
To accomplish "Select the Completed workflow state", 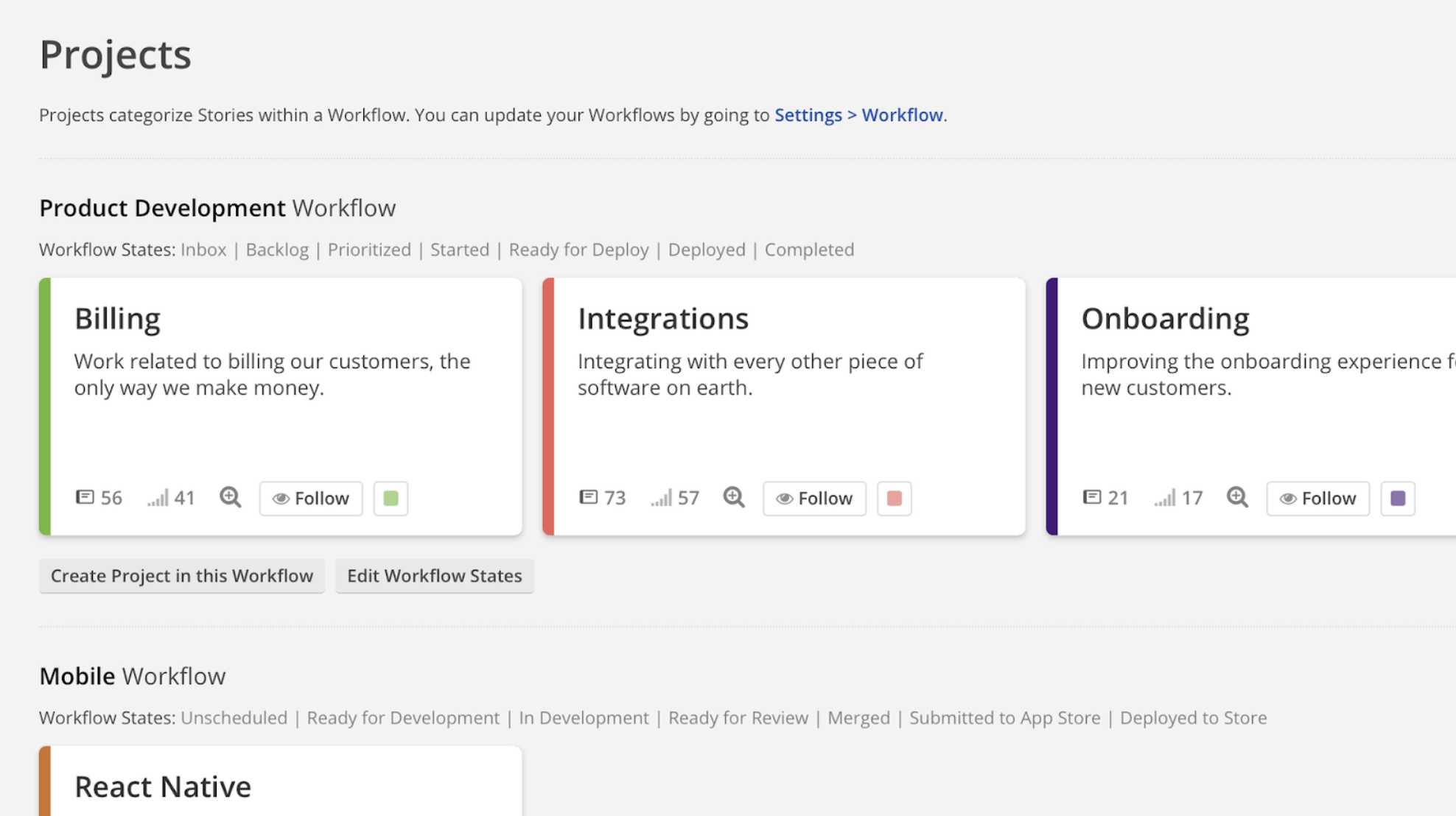I will click(809, 250).
